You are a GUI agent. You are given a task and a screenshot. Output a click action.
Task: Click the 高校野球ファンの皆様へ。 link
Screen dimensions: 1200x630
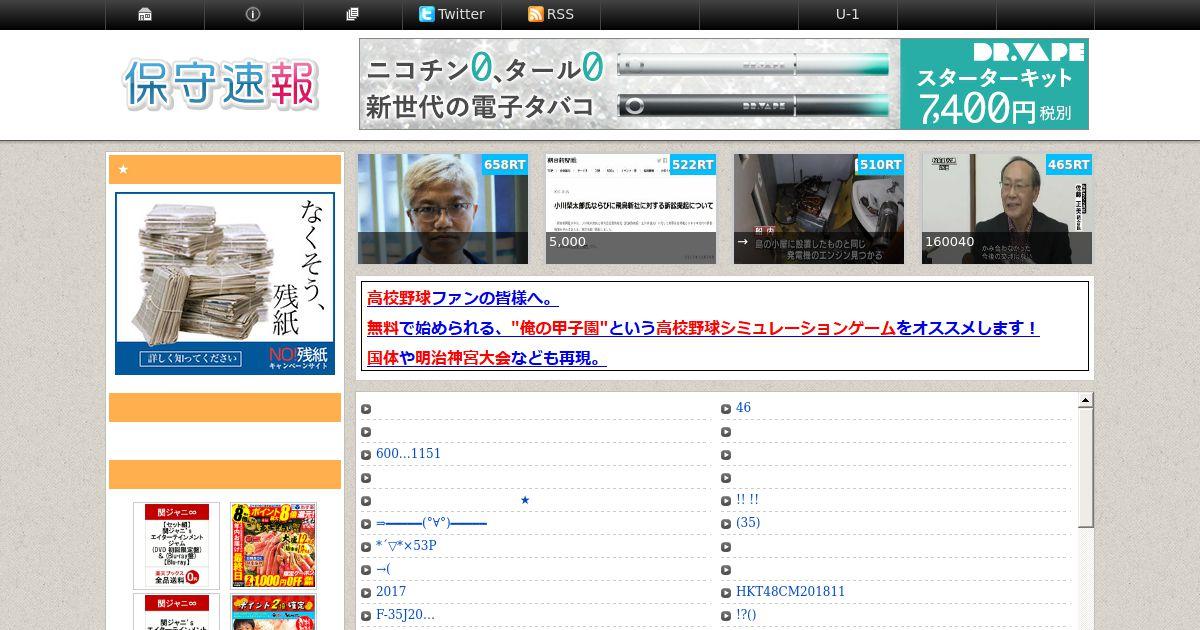tap(463, 298)
